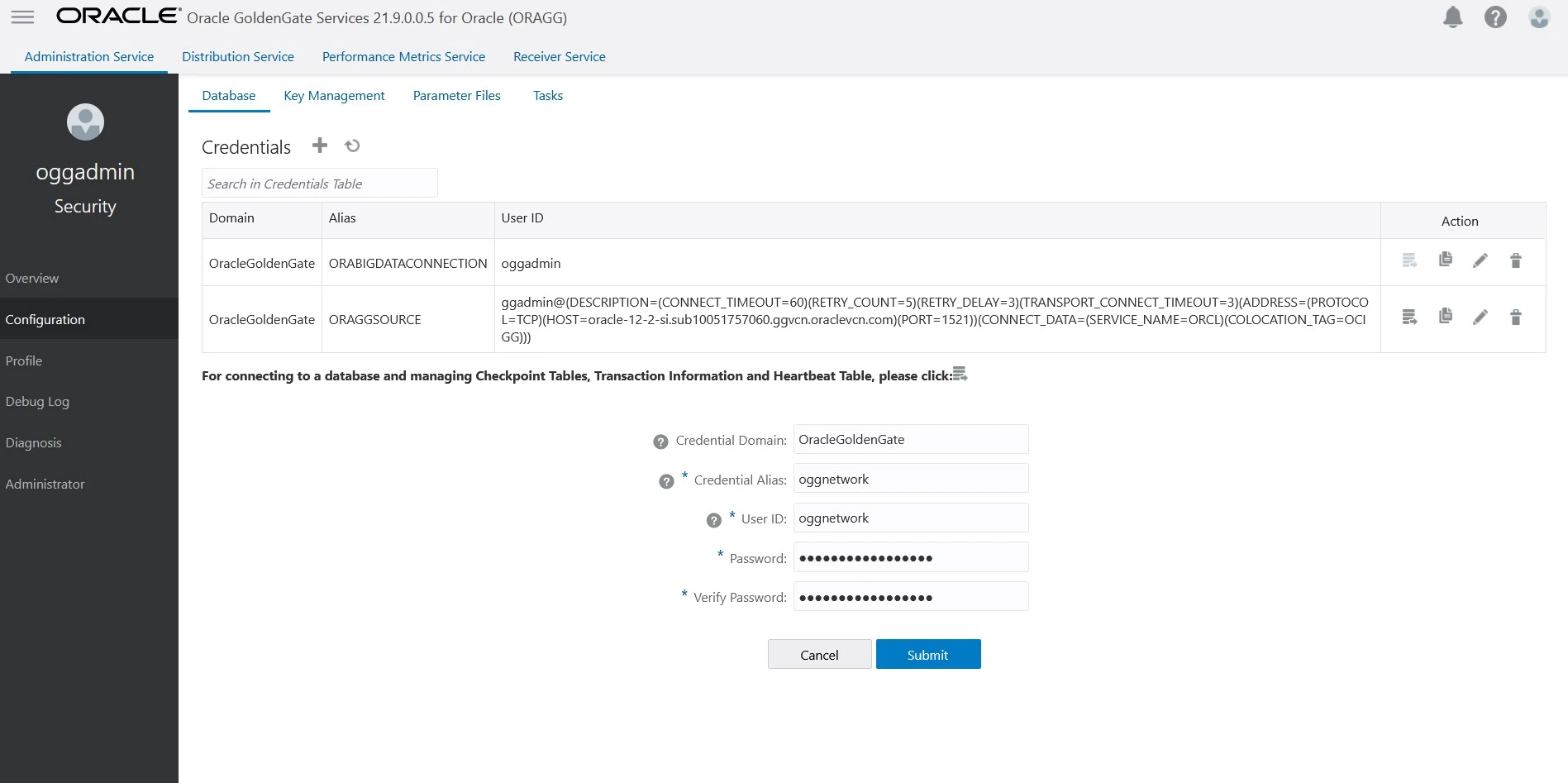
Task: Connect to database for ORABIGDATACONNECTION
Action: tap(1410, 260)
